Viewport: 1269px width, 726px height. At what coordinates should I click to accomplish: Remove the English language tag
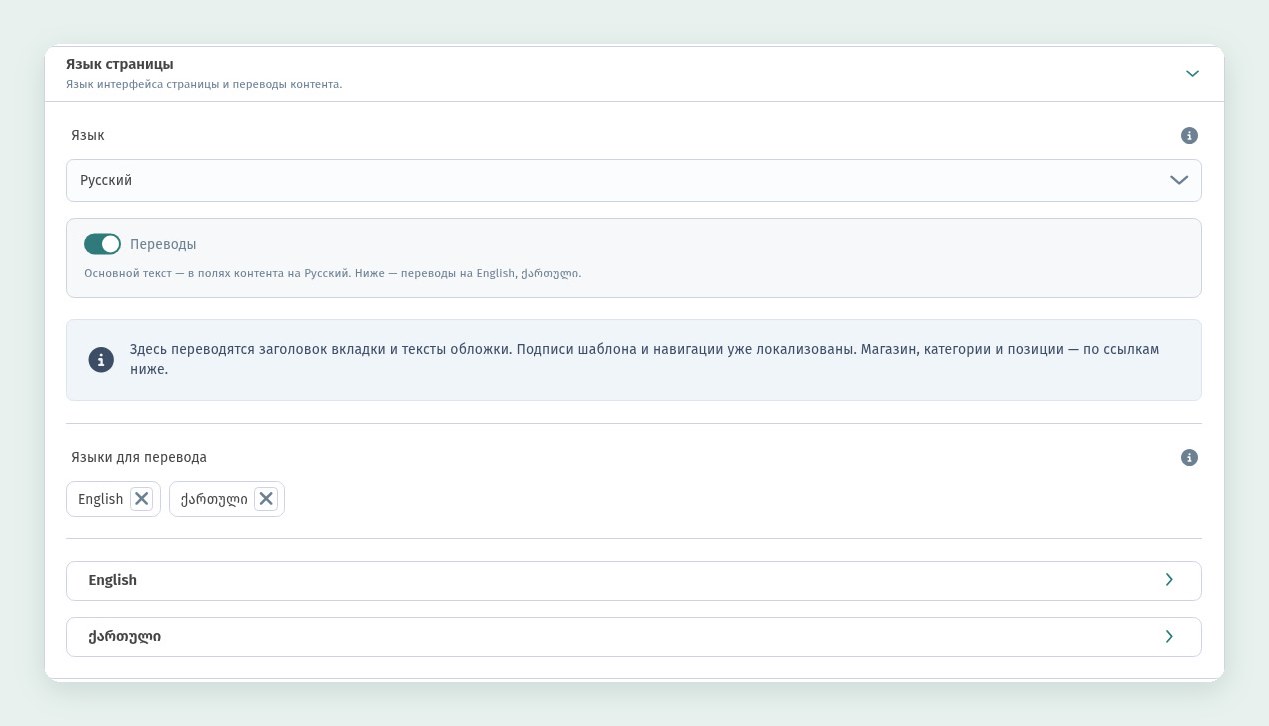tap(142, 499)
